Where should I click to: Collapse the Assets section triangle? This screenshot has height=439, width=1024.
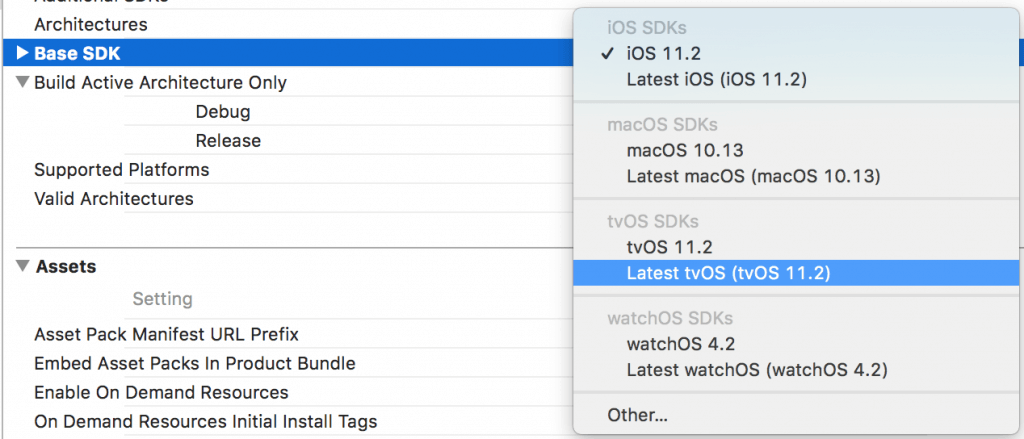[x=23, y=267]
